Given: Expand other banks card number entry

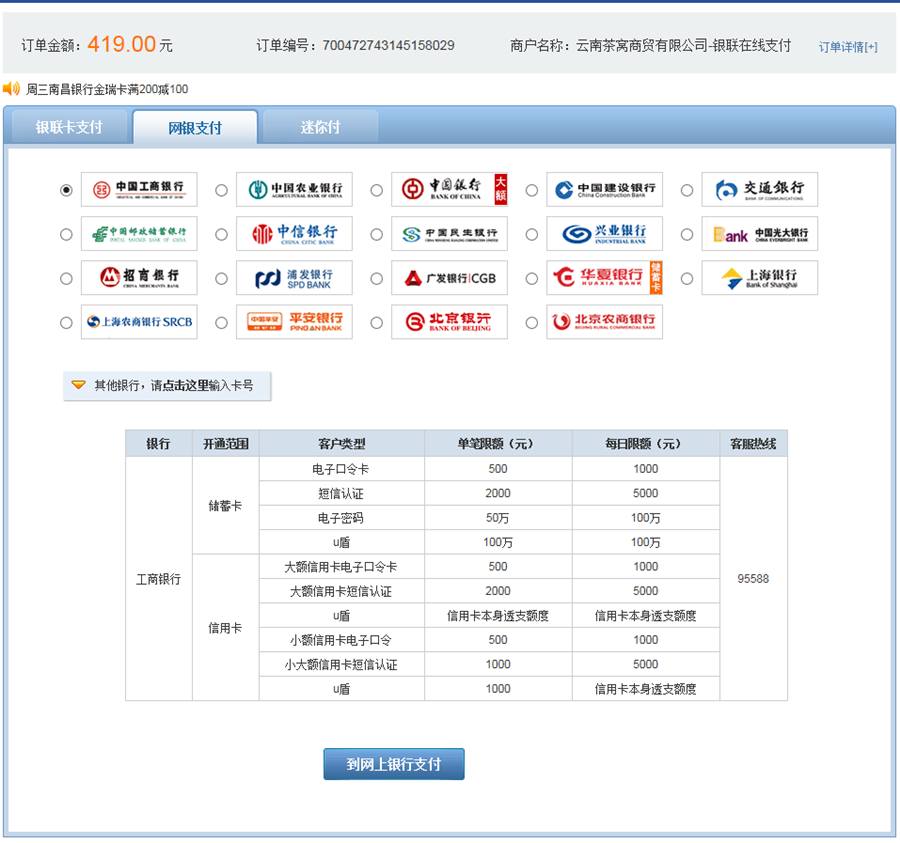Looking at the screenshot, I should click(167, 385).
